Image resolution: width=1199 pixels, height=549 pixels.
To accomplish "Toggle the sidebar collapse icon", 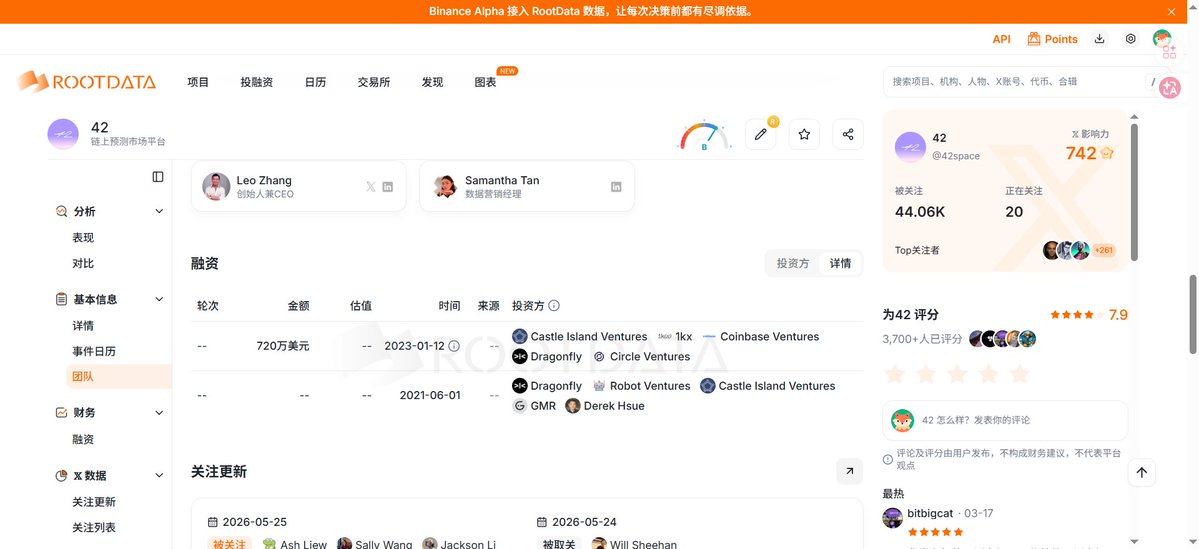I will click(x=158, y=177).
